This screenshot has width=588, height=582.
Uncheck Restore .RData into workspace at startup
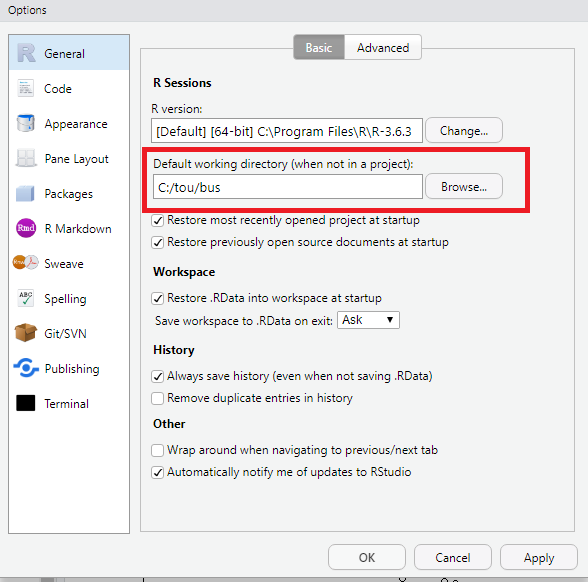158,298
